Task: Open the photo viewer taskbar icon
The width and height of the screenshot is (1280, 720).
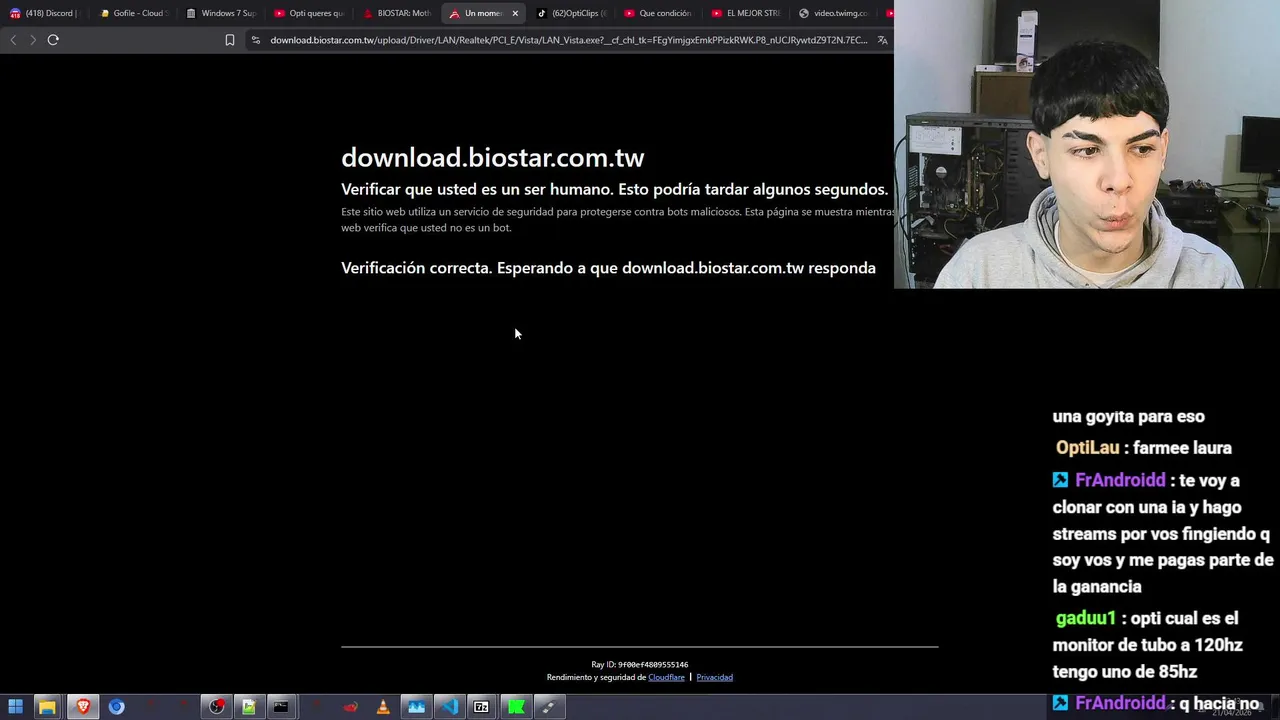Action: [416, 707]
